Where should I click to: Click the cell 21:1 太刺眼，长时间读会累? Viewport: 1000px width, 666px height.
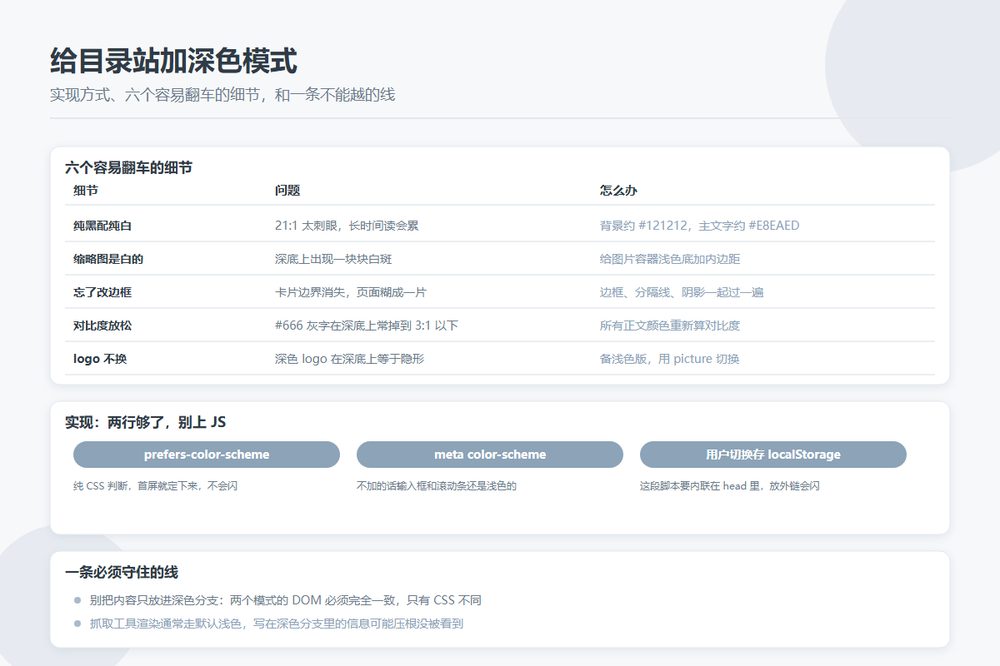click(x=347, y=226)
